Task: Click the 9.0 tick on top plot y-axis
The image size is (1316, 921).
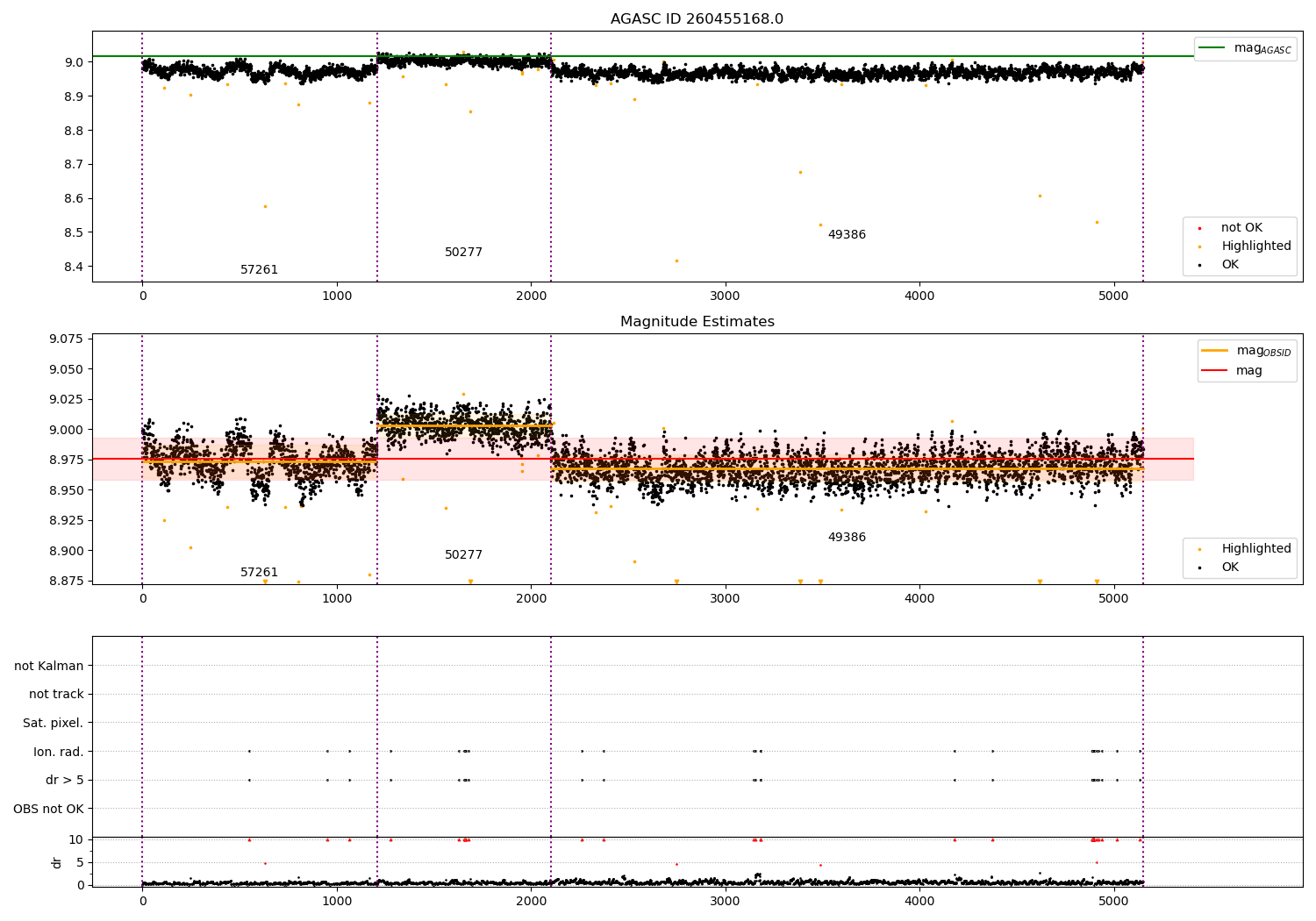Action: pyautogui.click(x=73, y=62)
